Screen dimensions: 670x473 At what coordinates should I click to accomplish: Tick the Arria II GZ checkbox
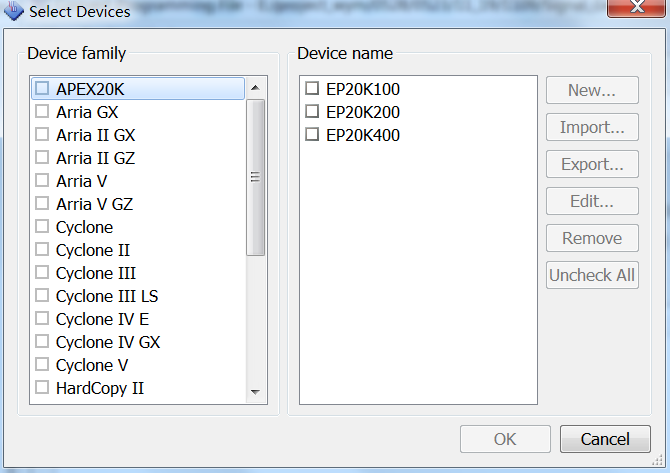click(x=42, y=158)
